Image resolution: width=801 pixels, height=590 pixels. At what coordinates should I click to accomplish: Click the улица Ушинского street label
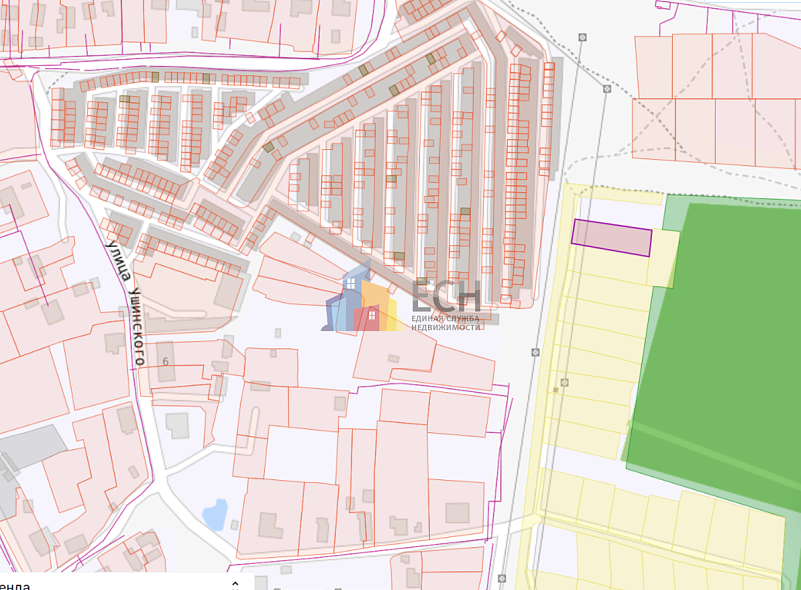pos(130,300)
